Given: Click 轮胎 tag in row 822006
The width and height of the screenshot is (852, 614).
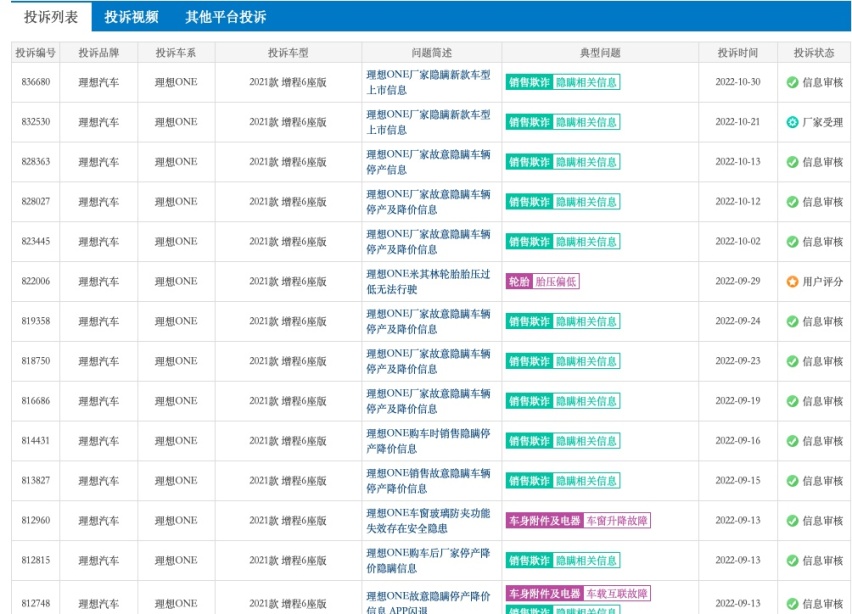Looking at the screenshot, I should pos(519,281).
